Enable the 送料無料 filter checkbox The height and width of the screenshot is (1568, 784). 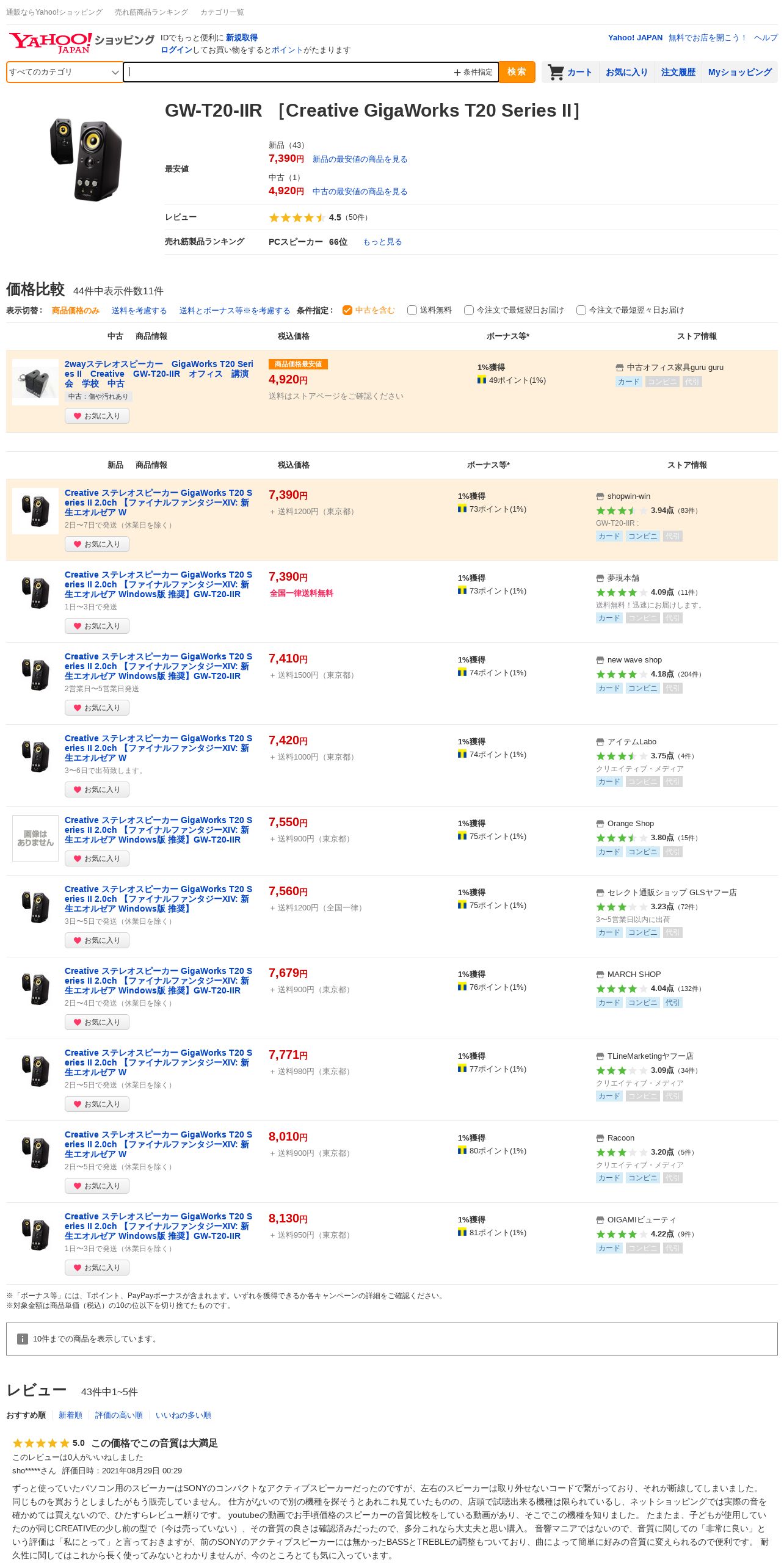(x=412, y=310)
